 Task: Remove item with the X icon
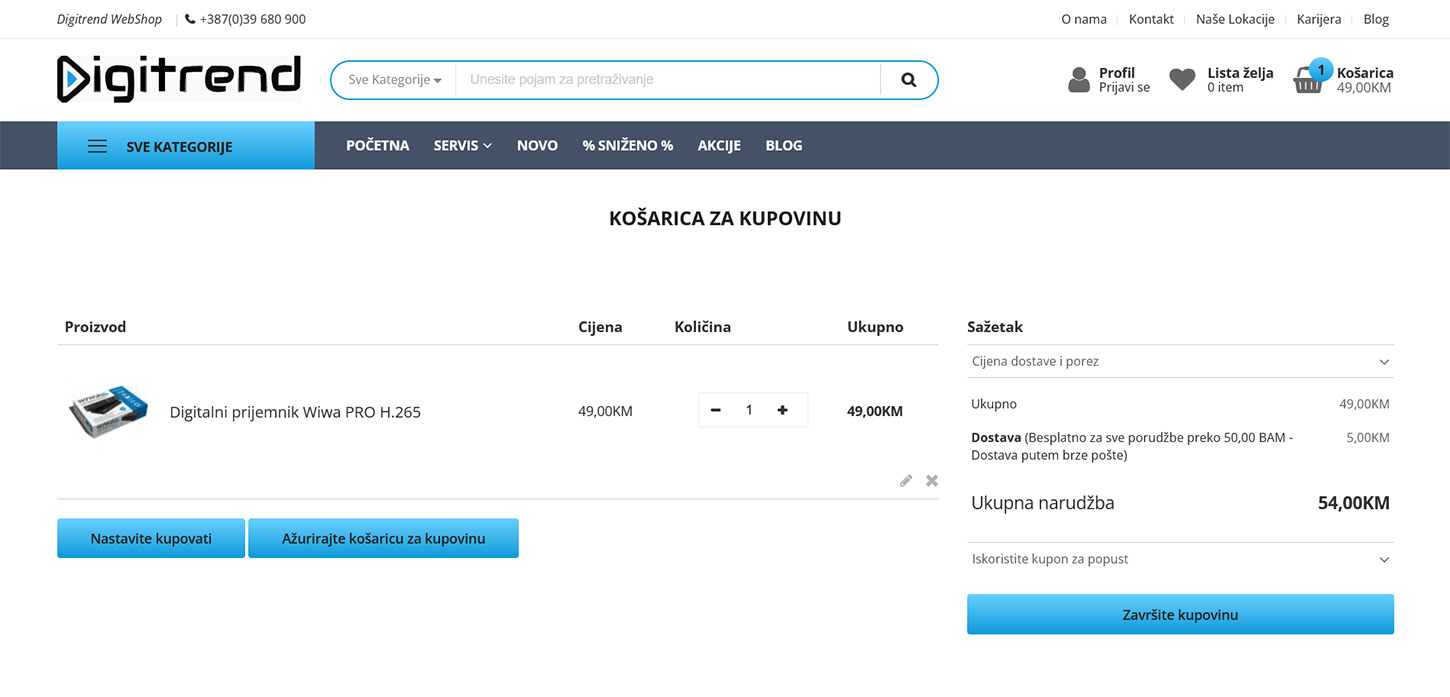(x=932, y=481)
